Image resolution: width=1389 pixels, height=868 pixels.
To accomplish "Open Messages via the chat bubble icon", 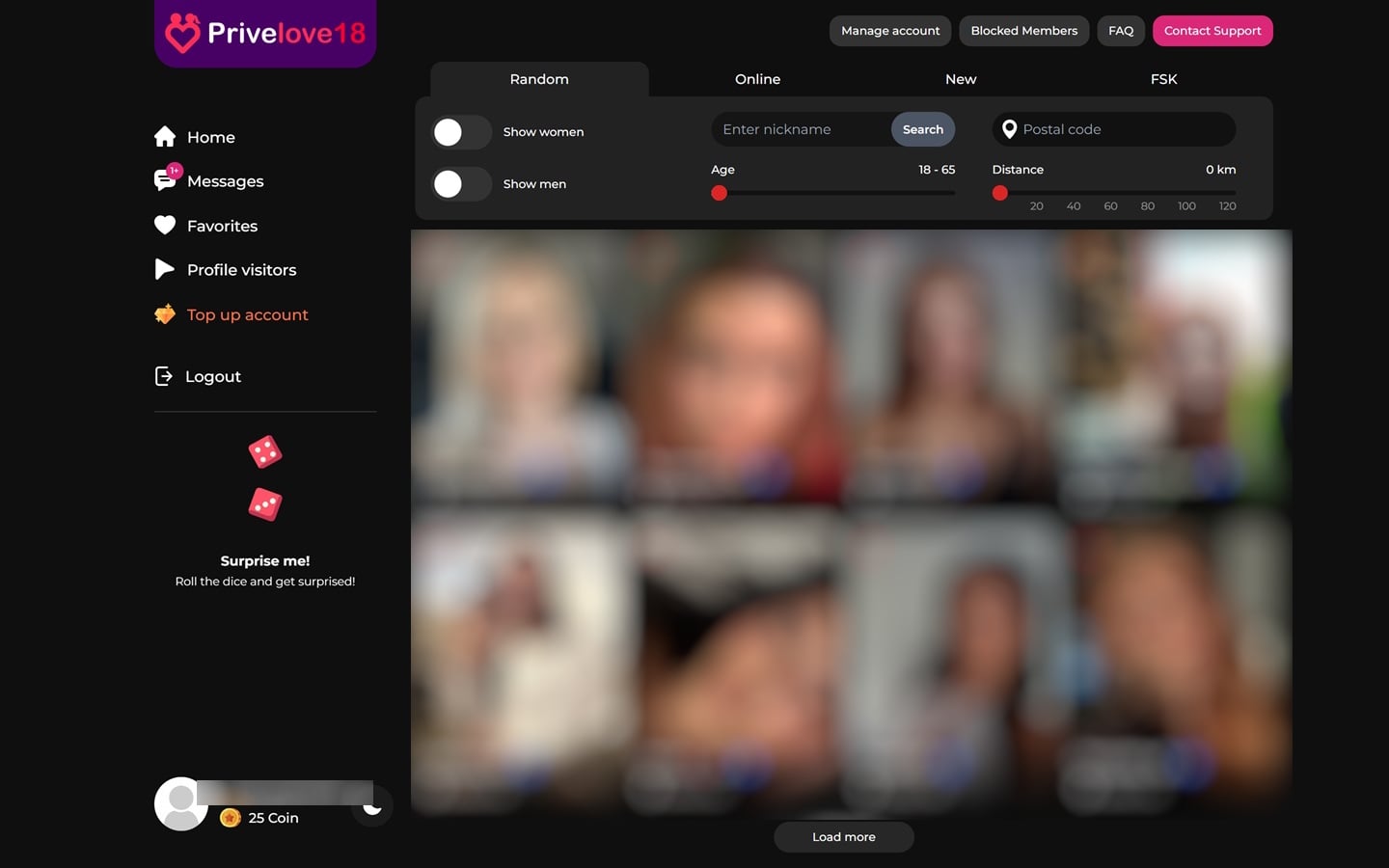I will click(x=165, y=180).
